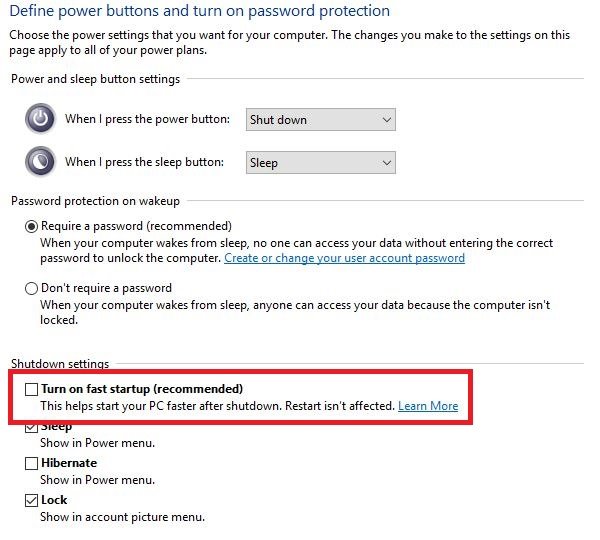
Task: Click 'When I press the sleep button' label
Action: [x=151, y=162]
